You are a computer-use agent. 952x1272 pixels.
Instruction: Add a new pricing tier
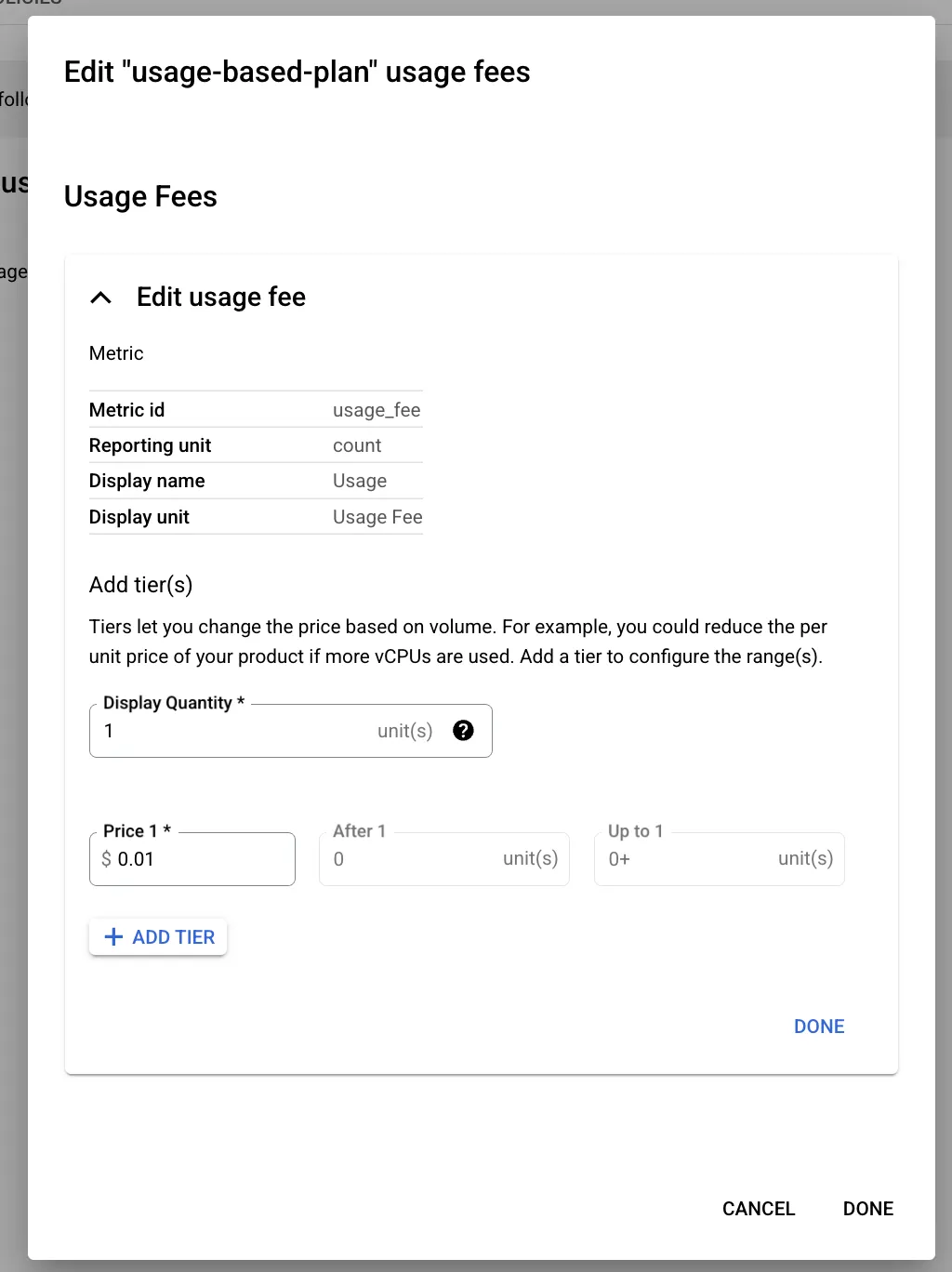pyautogui.click(x=157, y=936)
